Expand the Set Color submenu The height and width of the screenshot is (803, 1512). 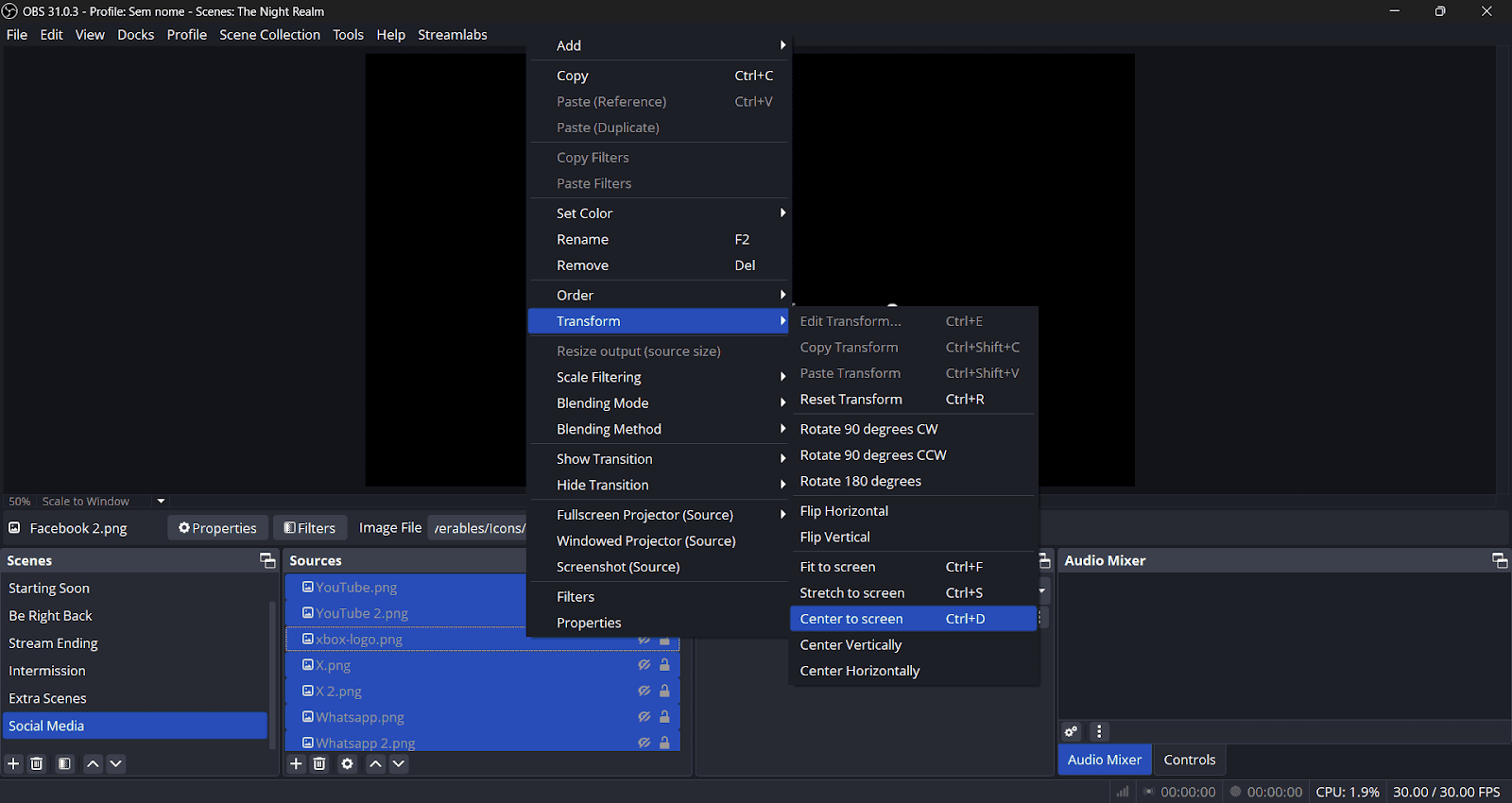tap(659, 214)
